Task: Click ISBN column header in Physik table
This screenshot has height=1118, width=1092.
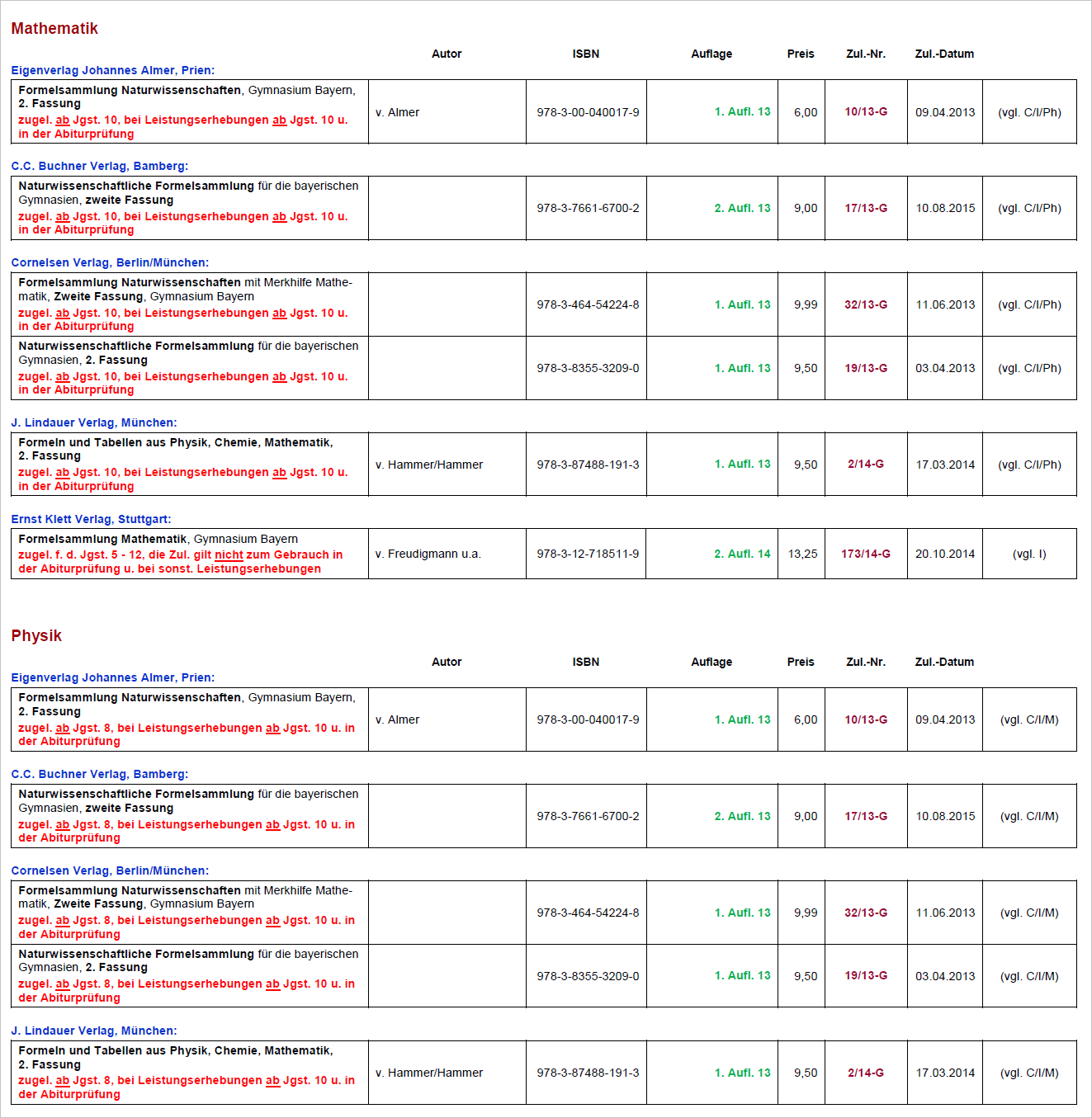Action: [x=585, y=662]
